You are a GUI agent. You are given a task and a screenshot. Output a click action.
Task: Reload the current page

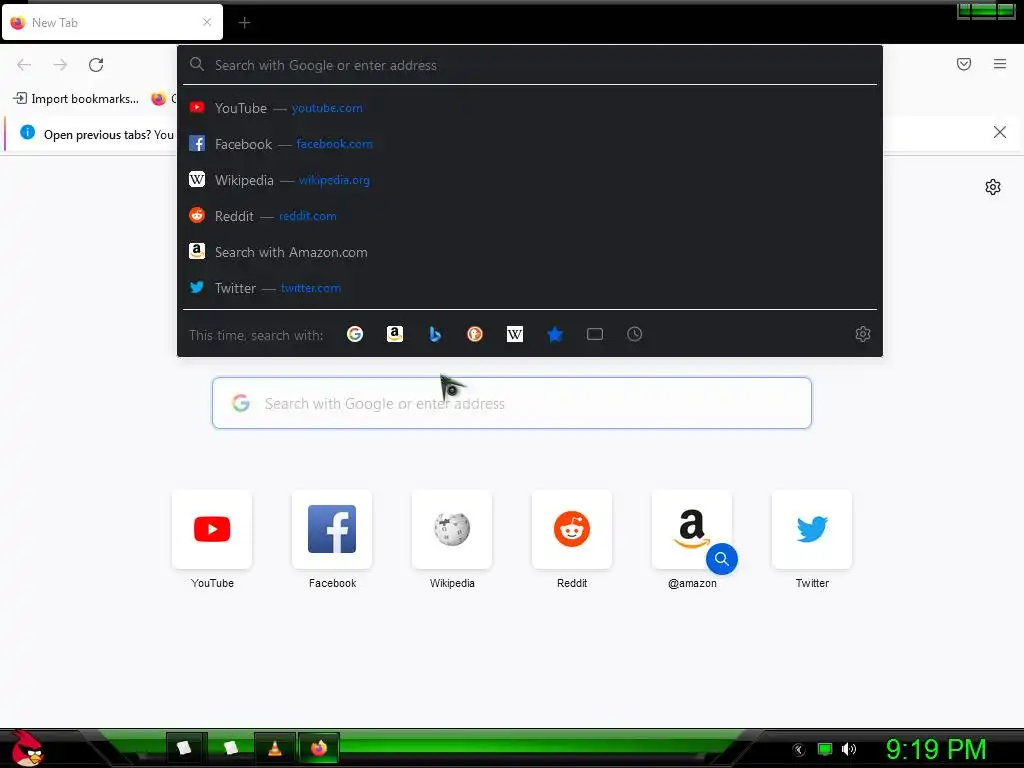coord(96,65)
